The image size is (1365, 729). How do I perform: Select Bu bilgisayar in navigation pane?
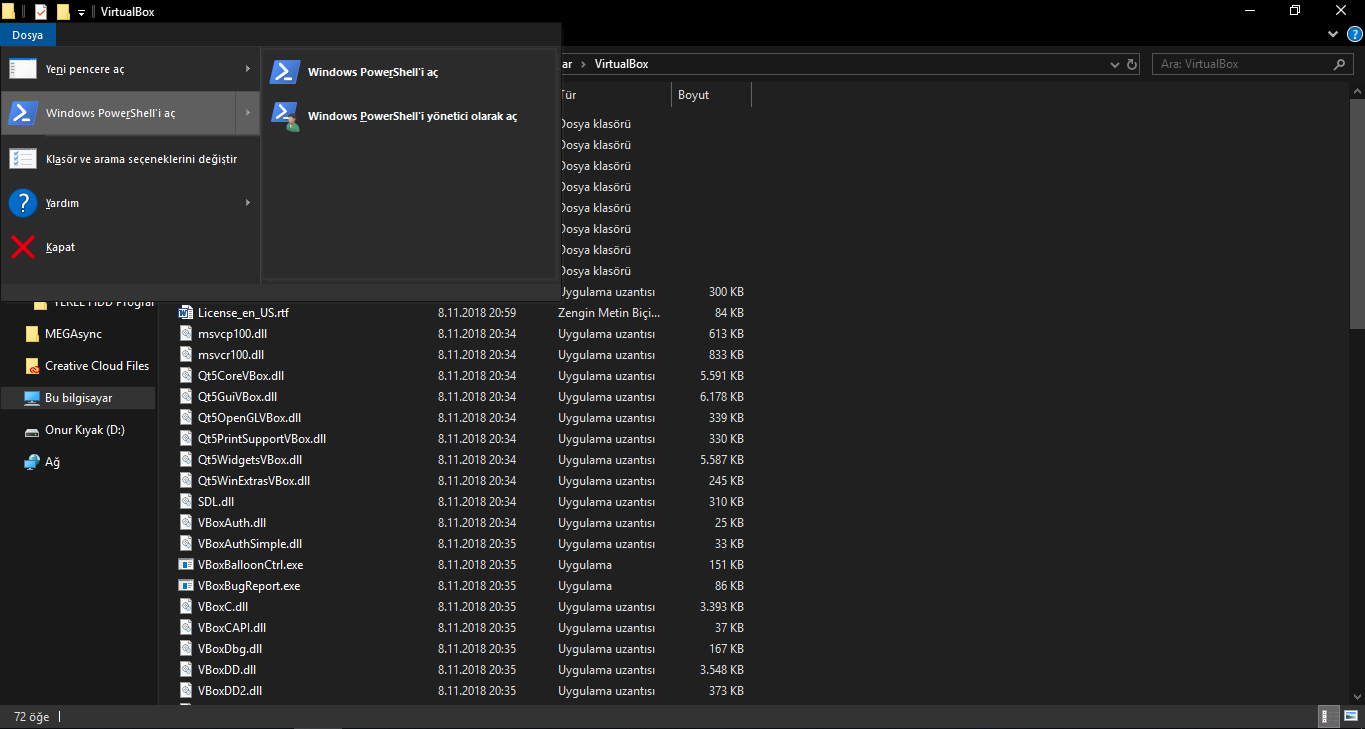coord(78,398)
